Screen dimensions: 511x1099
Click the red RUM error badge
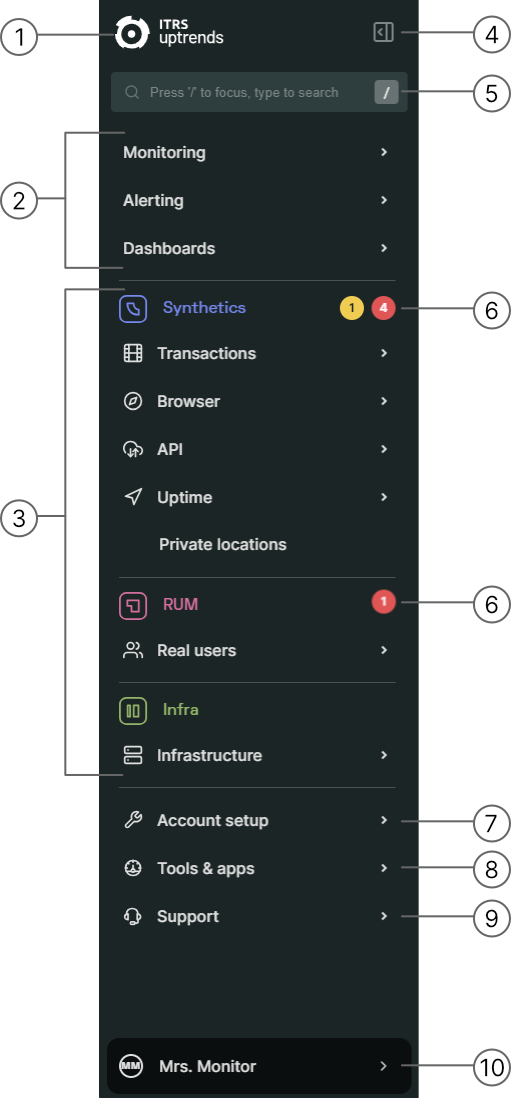click(383, 601)
